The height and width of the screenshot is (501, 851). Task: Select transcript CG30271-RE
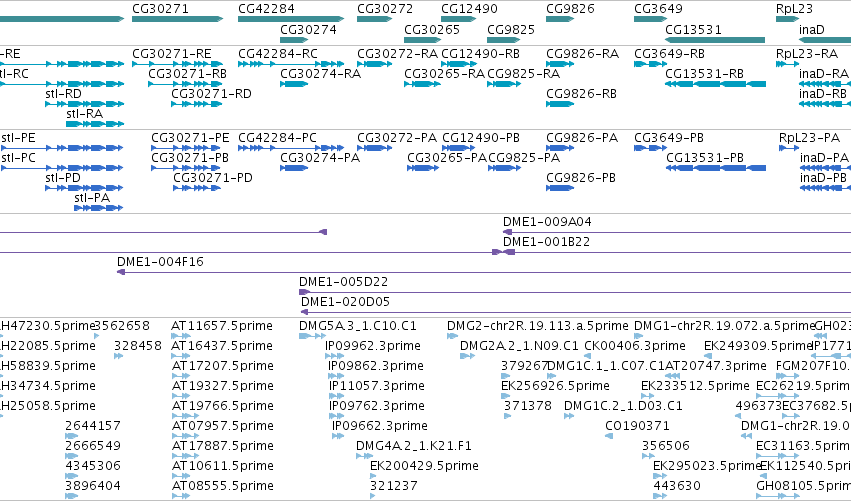point(177,64)
